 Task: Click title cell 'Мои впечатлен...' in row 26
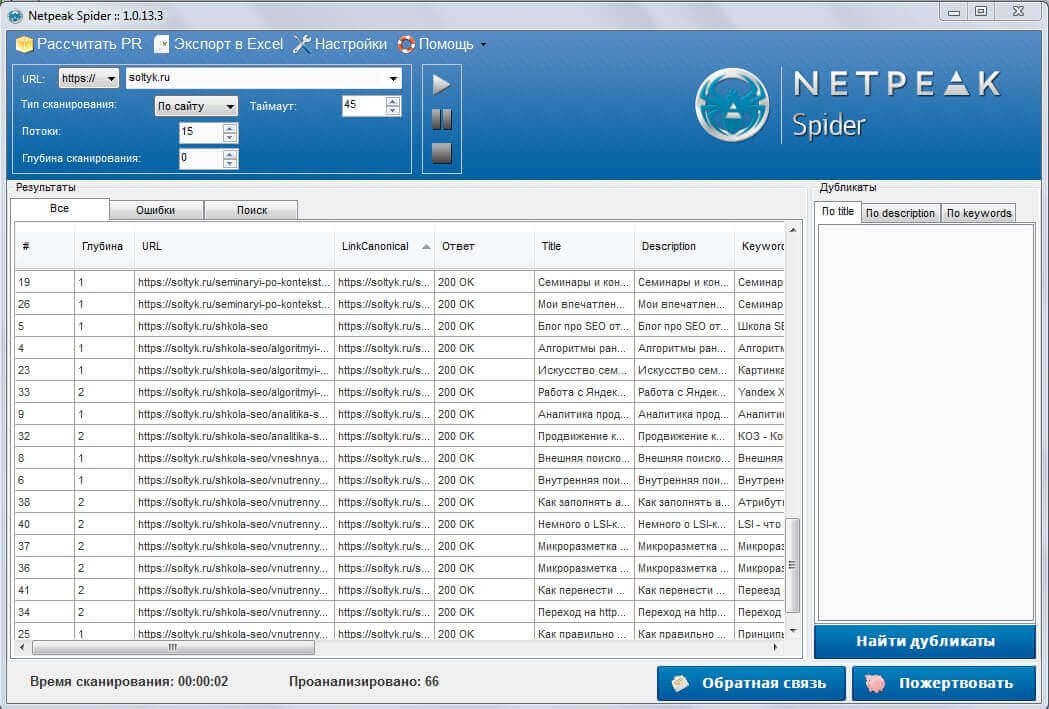coord(584,304)
